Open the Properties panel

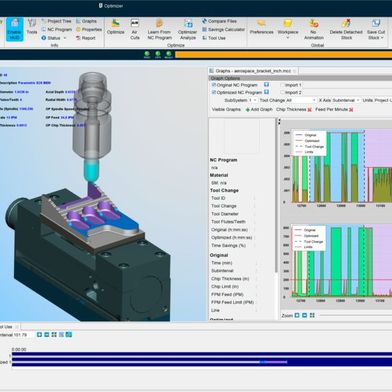point(89,29)
